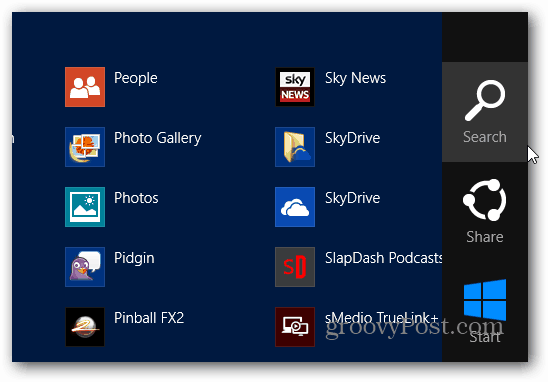Screen dimensions: 559x382
Task: Click the Search charm magnifier
Action: pyautogui.click(x=485, y=100)
